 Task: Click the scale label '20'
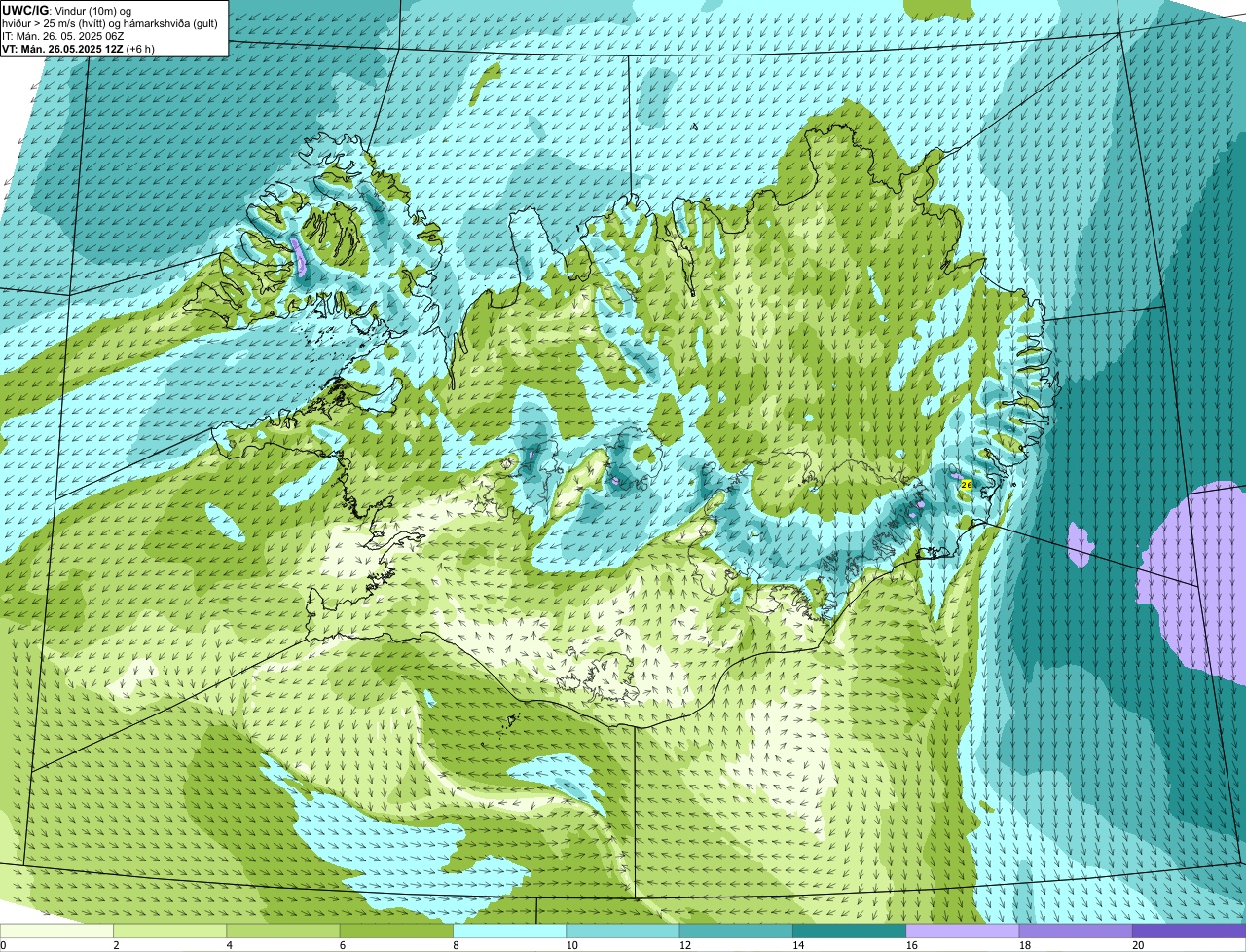tap(1138, 945)
